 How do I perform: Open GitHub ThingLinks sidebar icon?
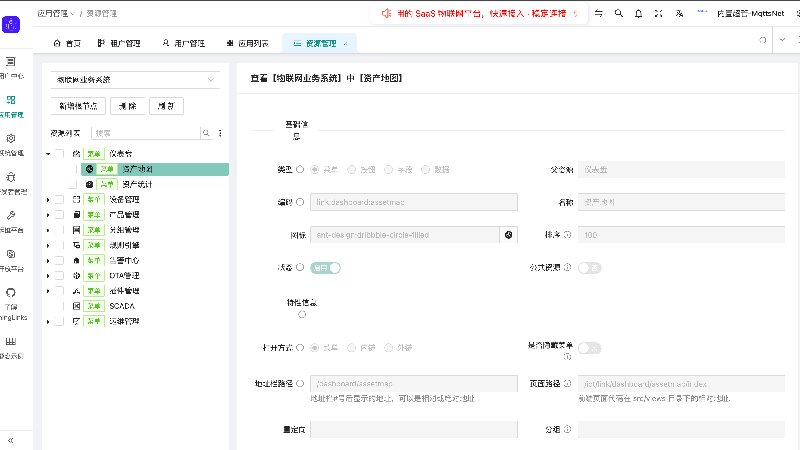point(11,292)
